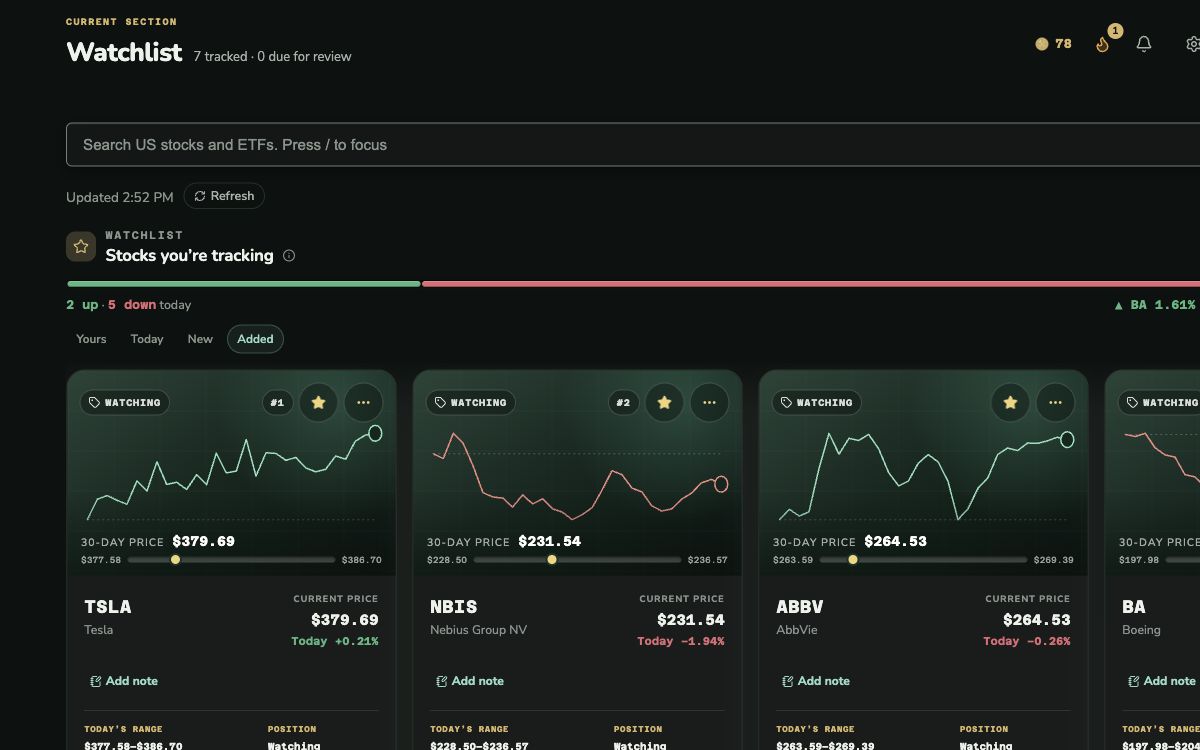Click TSLA Today +0.21% change
The width and height of the screenshot is (1200, 750).
point(335,641)
